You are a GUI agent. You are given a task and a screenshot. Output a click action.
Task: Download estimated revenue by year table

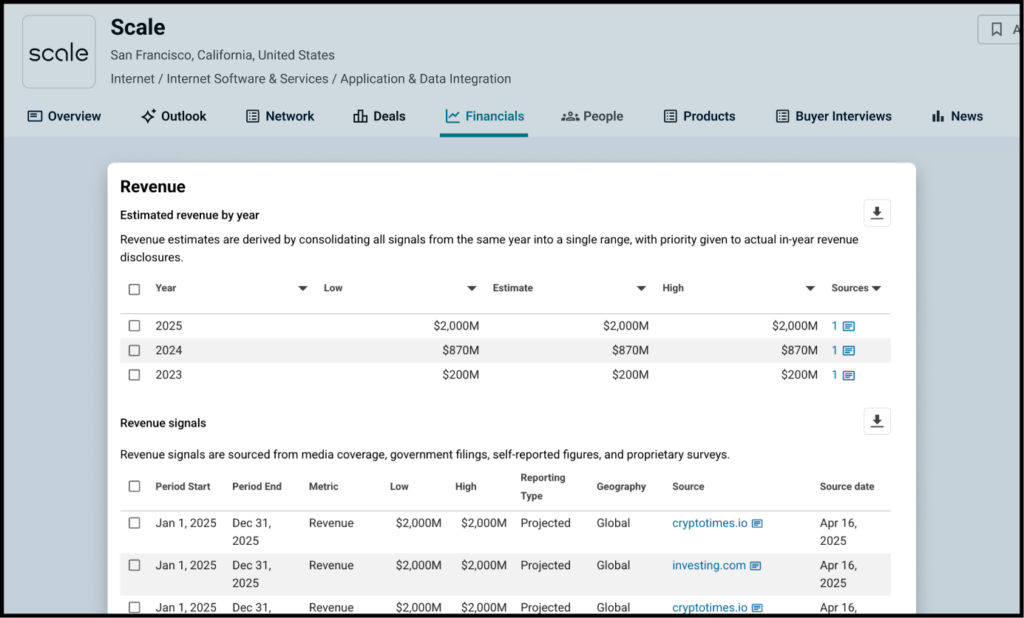click(877, 213)
